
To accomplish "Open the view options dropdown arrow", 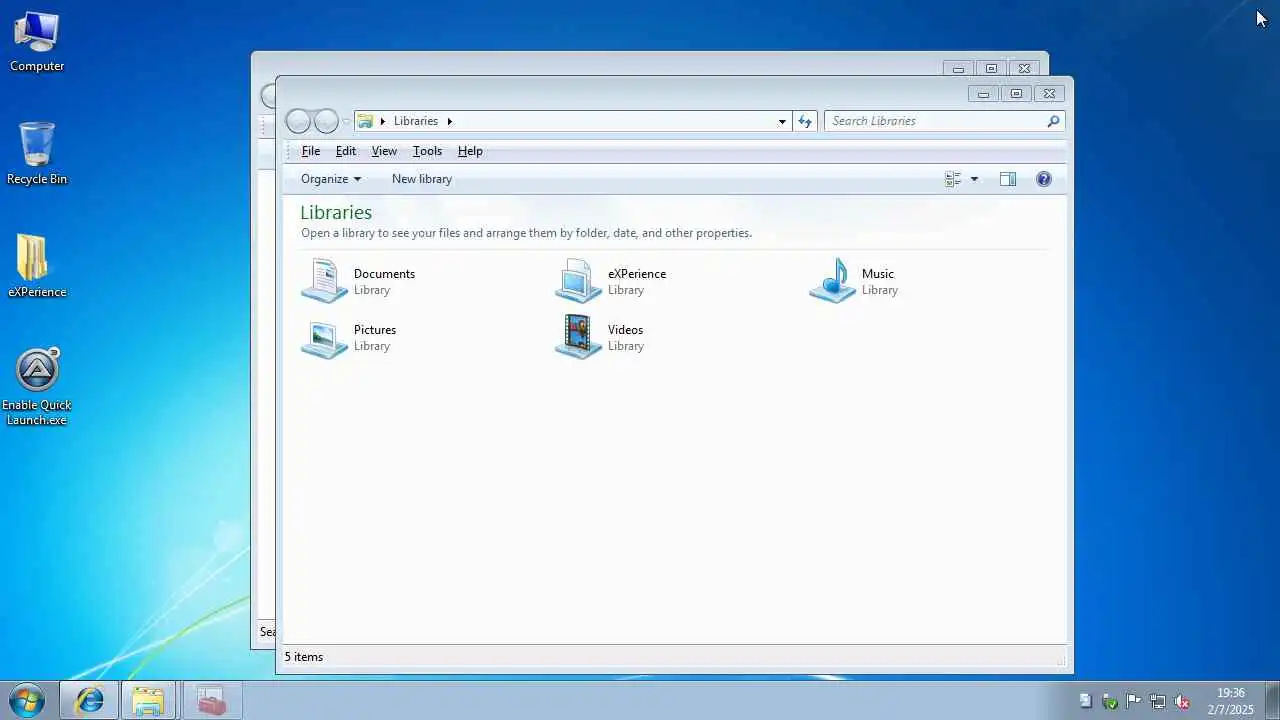I will pyautogui.click(x=975, y=179).
